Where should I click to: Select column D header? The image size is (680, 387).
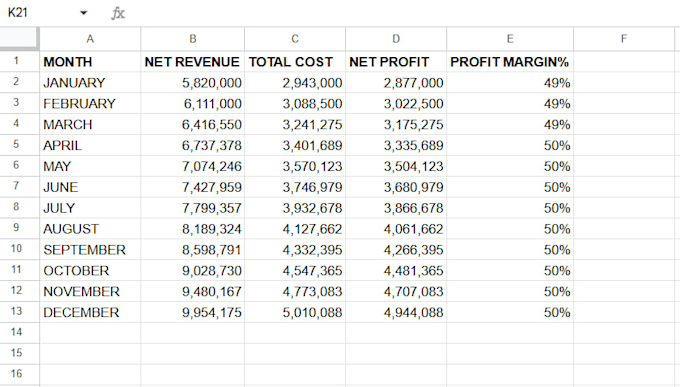point(396,39)
